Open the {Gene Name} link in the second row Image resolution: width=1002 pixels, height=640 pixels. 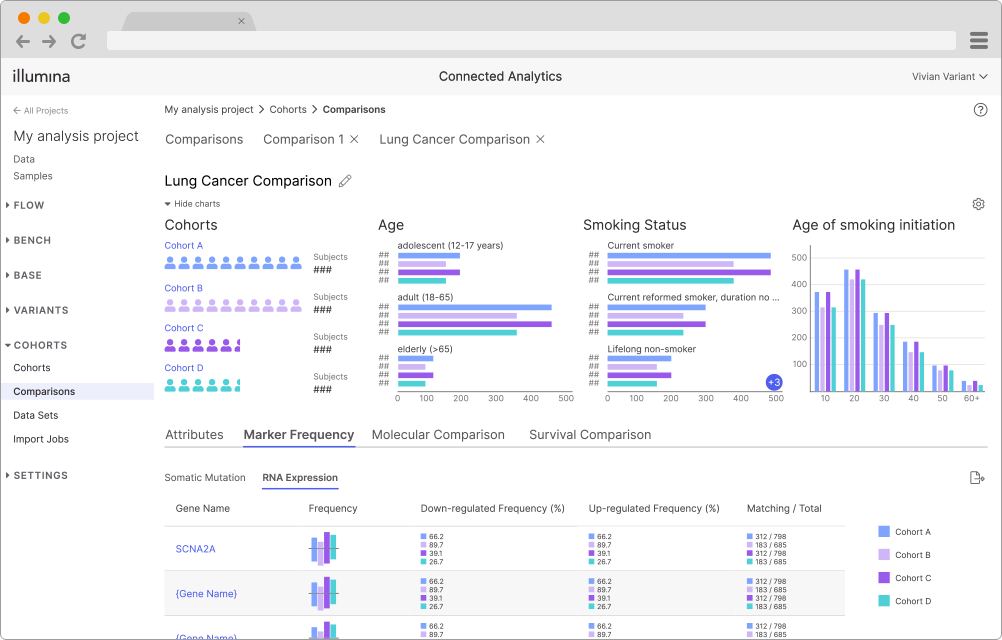point(206,594)
